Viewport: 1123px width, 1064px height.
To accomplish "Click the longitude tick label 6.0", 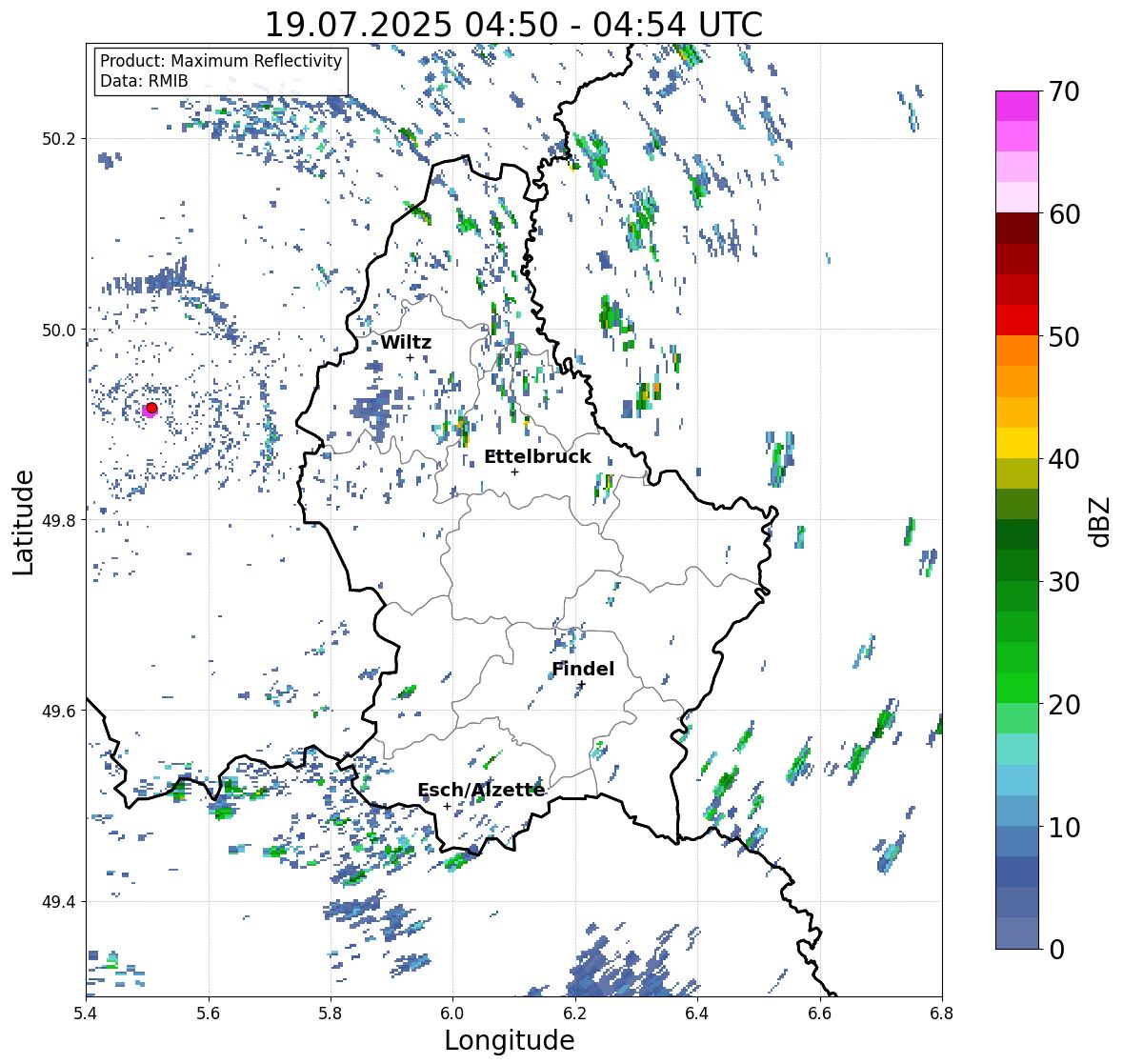I will pos(452,1013).
